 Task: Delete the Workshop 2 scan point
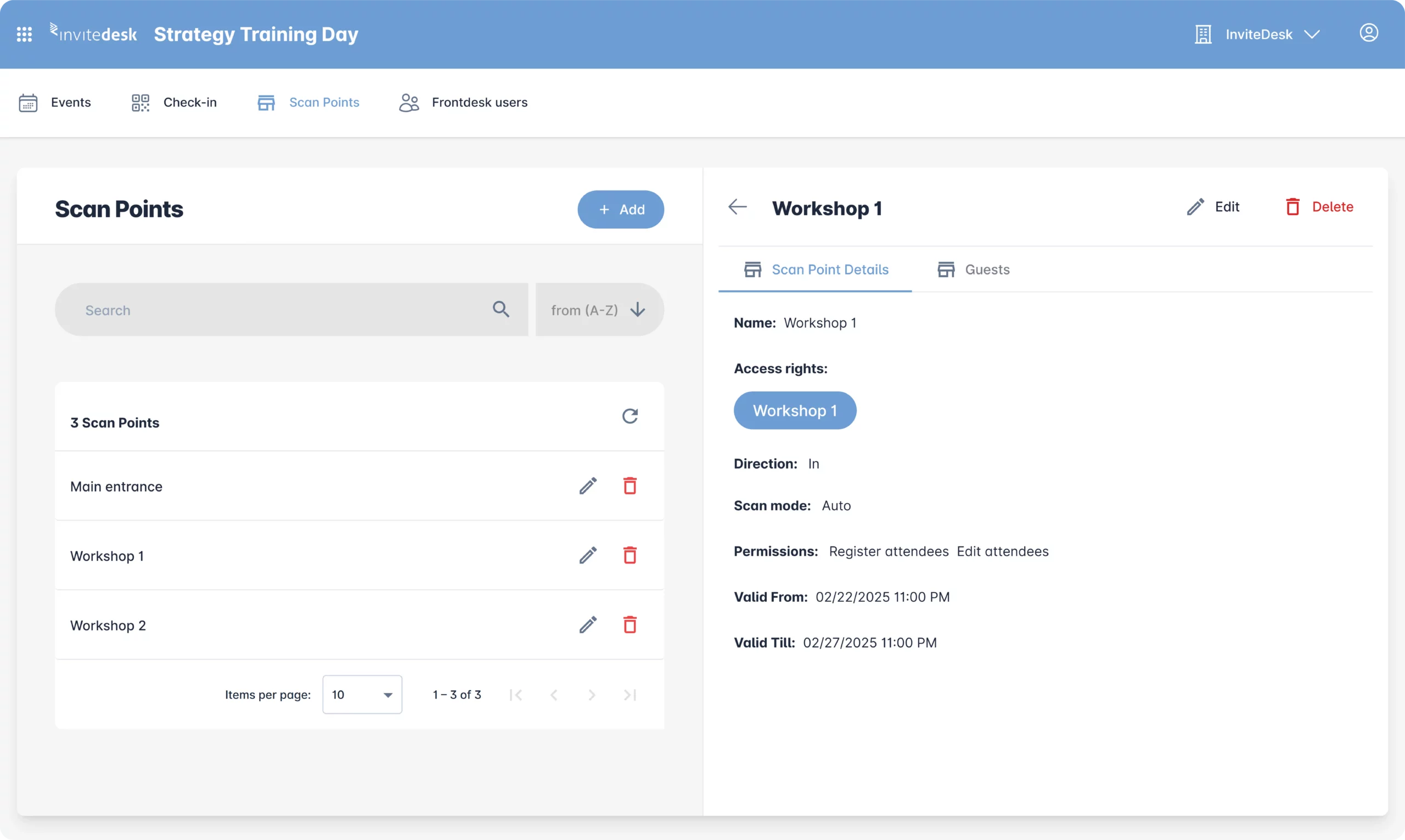coord(630,625)
